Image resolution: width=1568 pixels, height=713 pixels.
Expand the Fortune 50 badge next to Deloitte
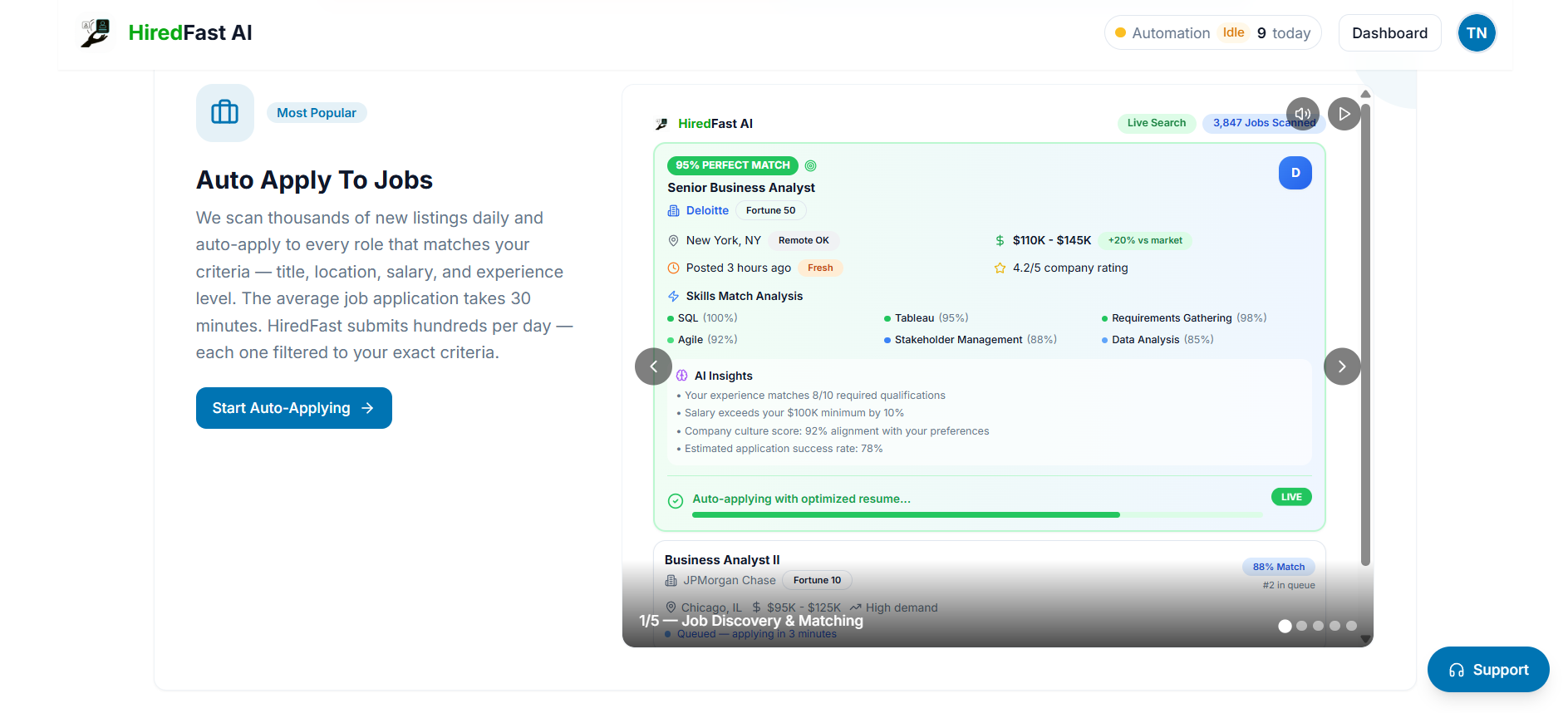[770, 210]
